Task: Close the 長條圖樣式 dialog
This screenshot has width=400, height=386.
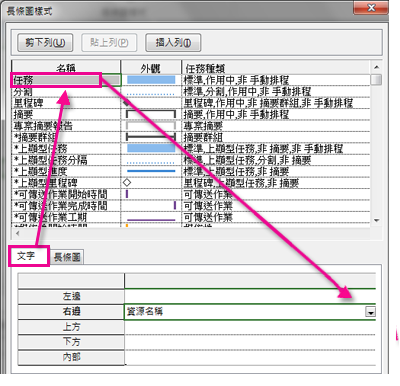Action: (x=371, y=8)
